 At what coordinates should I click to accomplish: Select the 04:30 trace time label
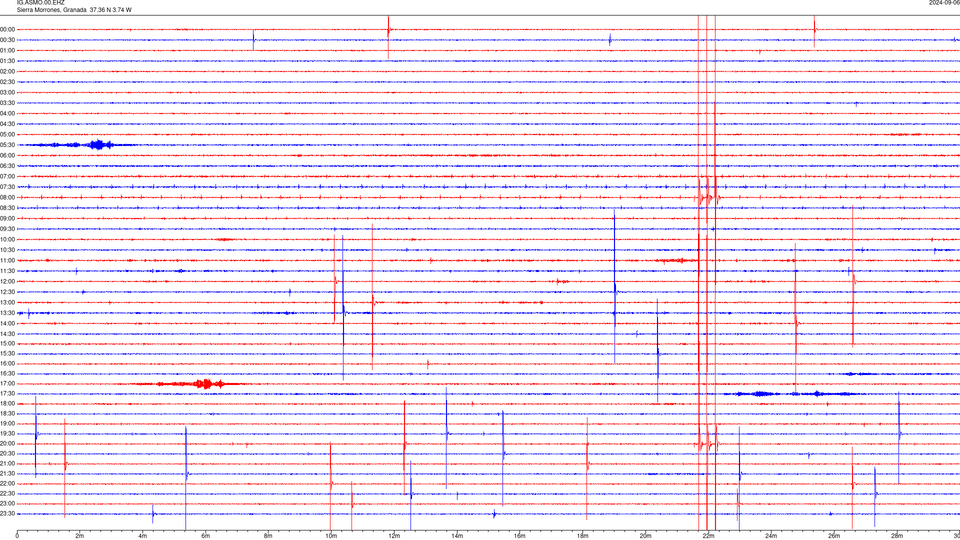tap(8, 124)
